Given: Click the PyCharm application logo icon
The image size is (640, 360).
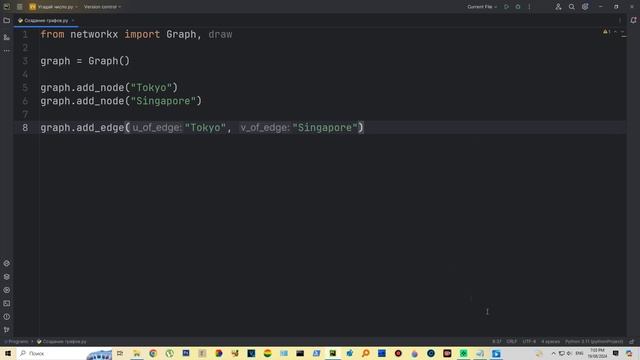Looking at the screenshot, I should click(x=7, y=7).
